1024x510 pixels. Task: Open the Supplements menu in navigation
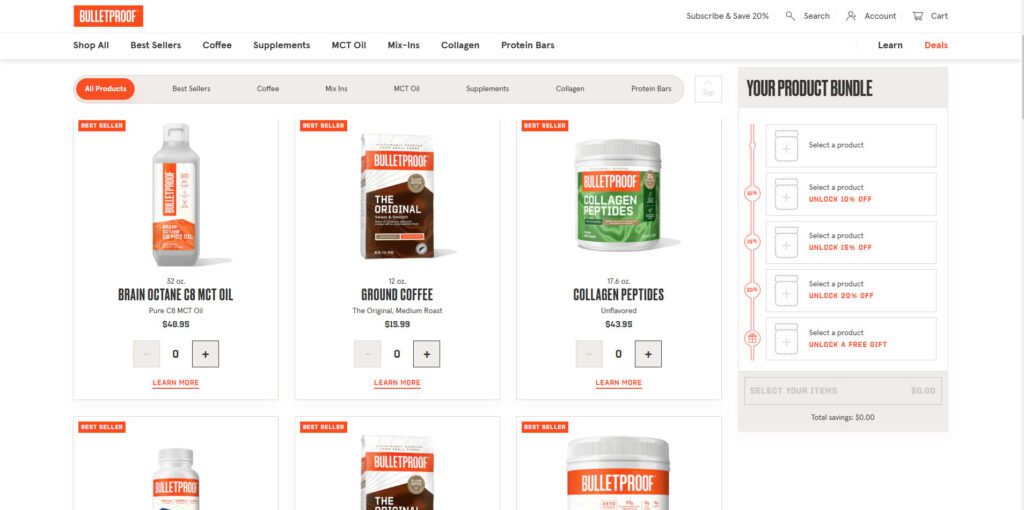coord(281,45)
